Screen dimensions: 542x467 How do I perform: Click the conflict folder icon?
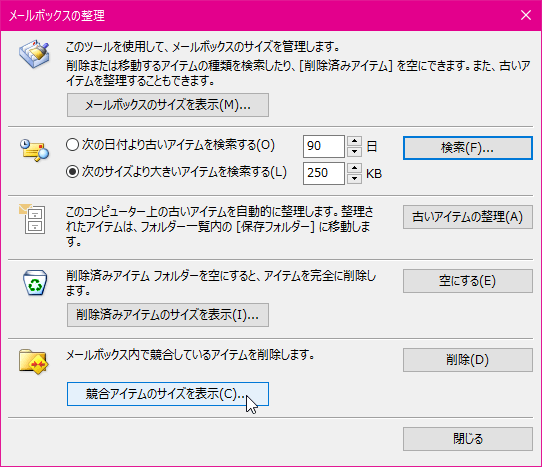pyautogui.click(x=34, y=362)
